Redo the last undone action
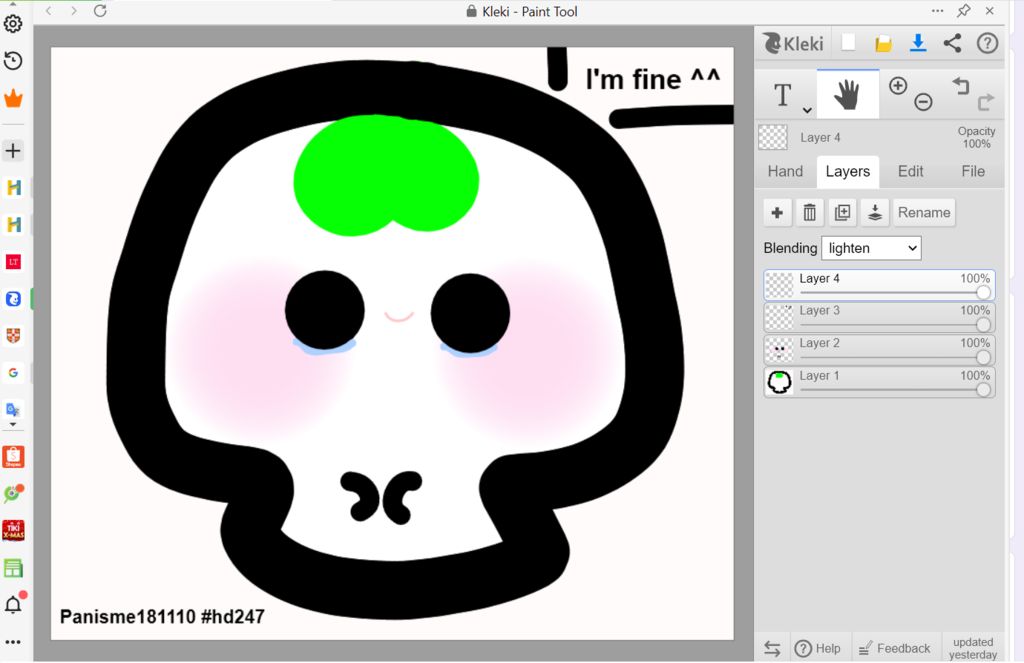Image resolution: width=1024 pixels, height=663 pixels. point(985,102)
